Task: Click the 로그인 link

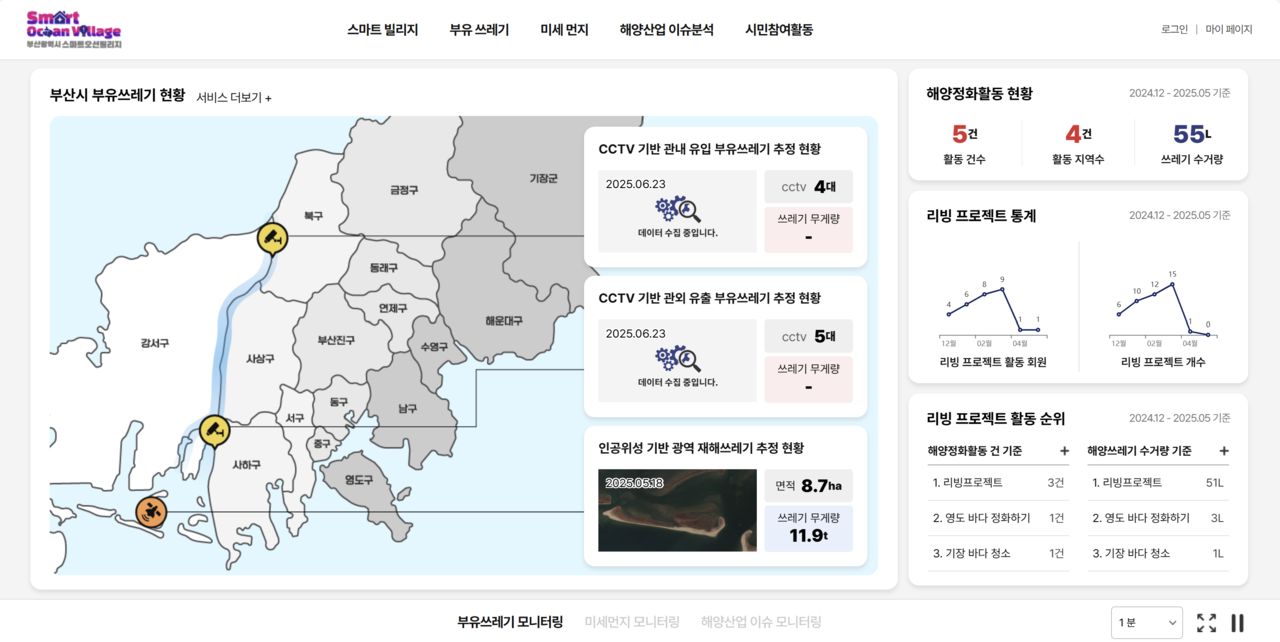Action: click(1174, 30)
